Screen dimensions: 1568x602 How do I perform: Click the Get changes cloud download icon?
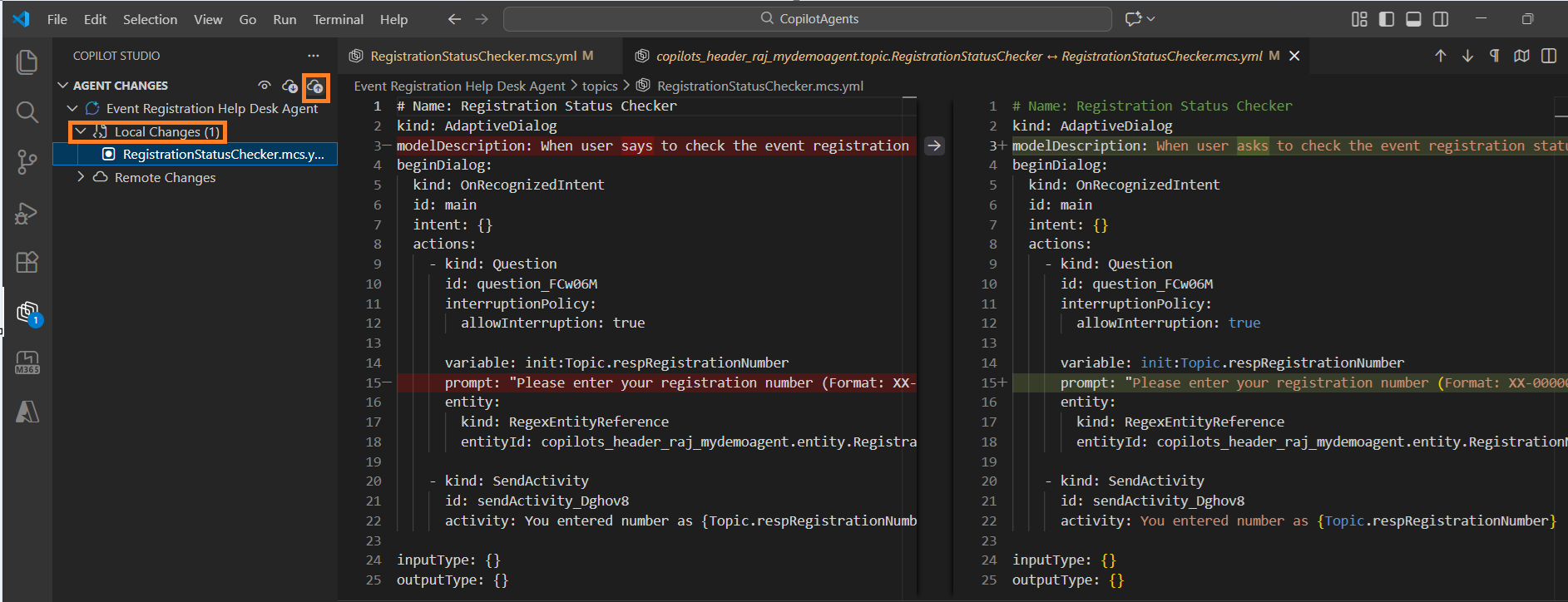[289, 86]
